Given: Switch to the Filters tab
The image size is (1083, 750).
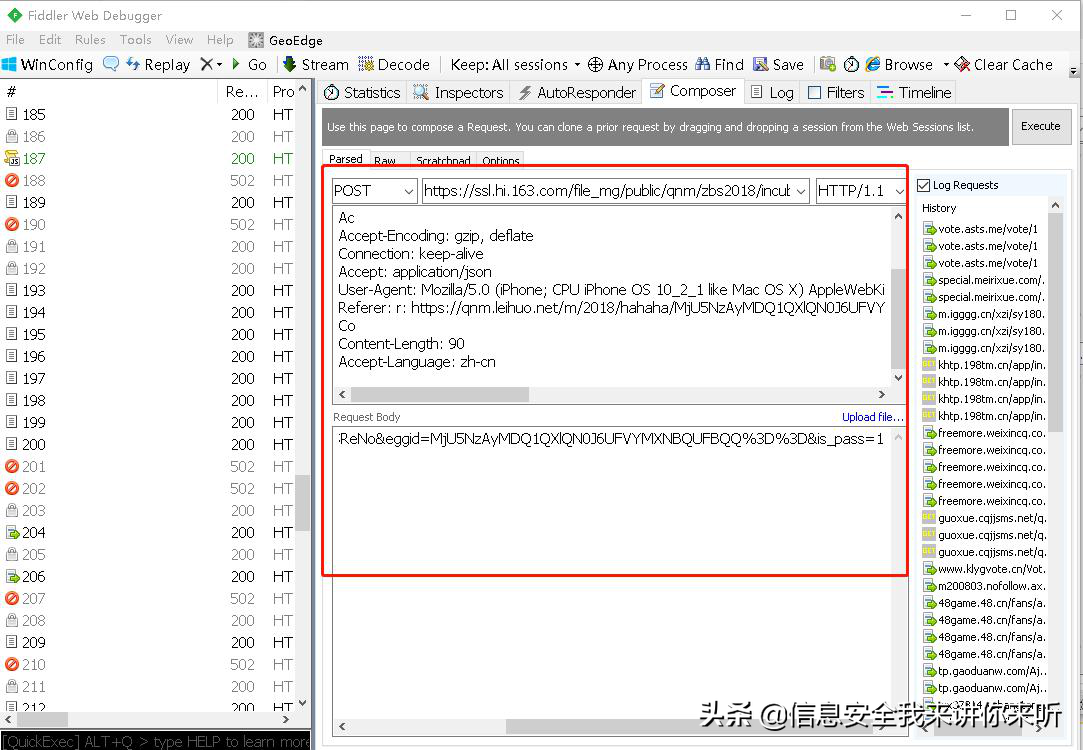Looking at the screenshot, I should click(x=836, y=93).
